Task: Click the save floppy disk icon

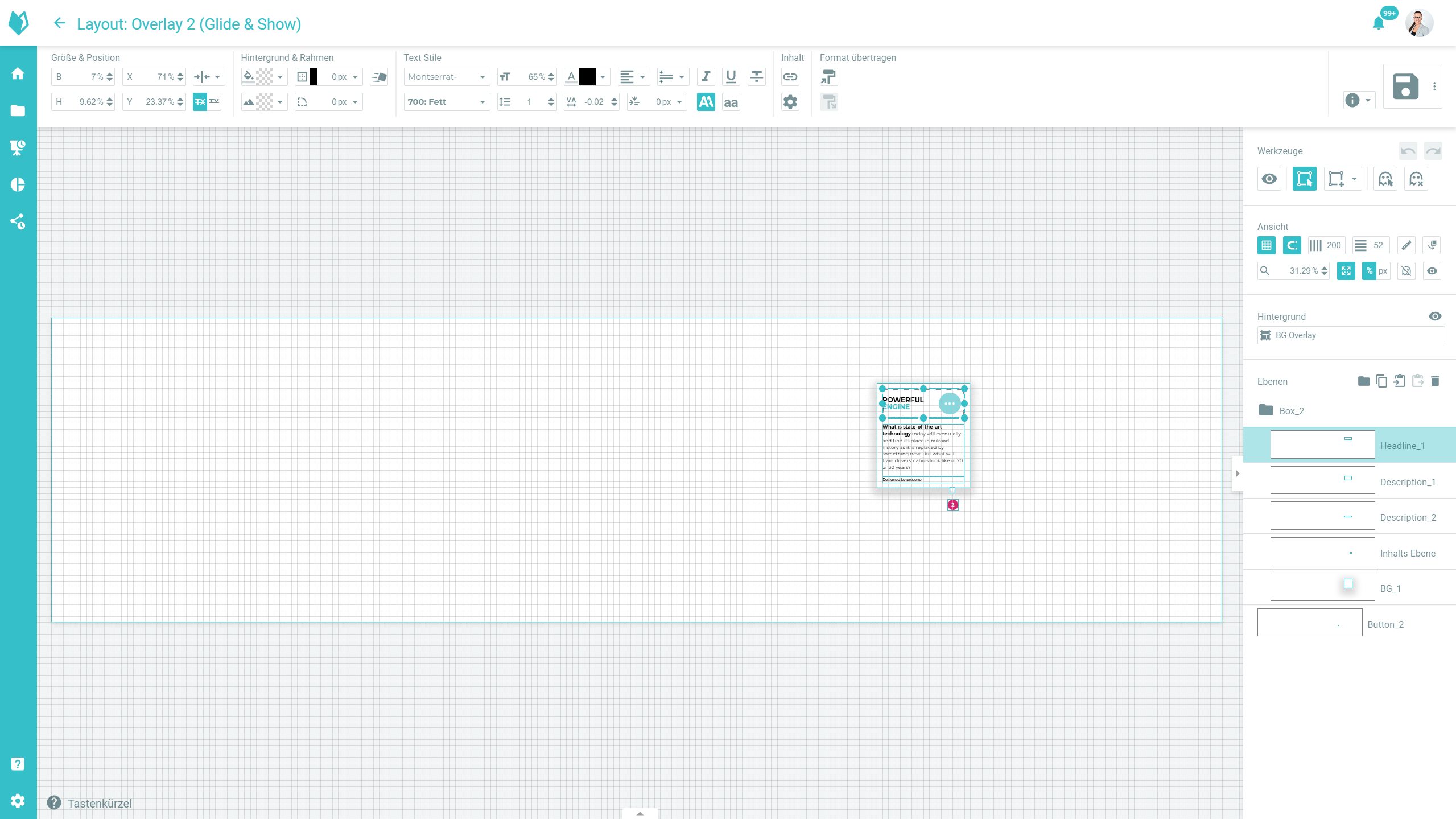Action: pos(1405,87)
